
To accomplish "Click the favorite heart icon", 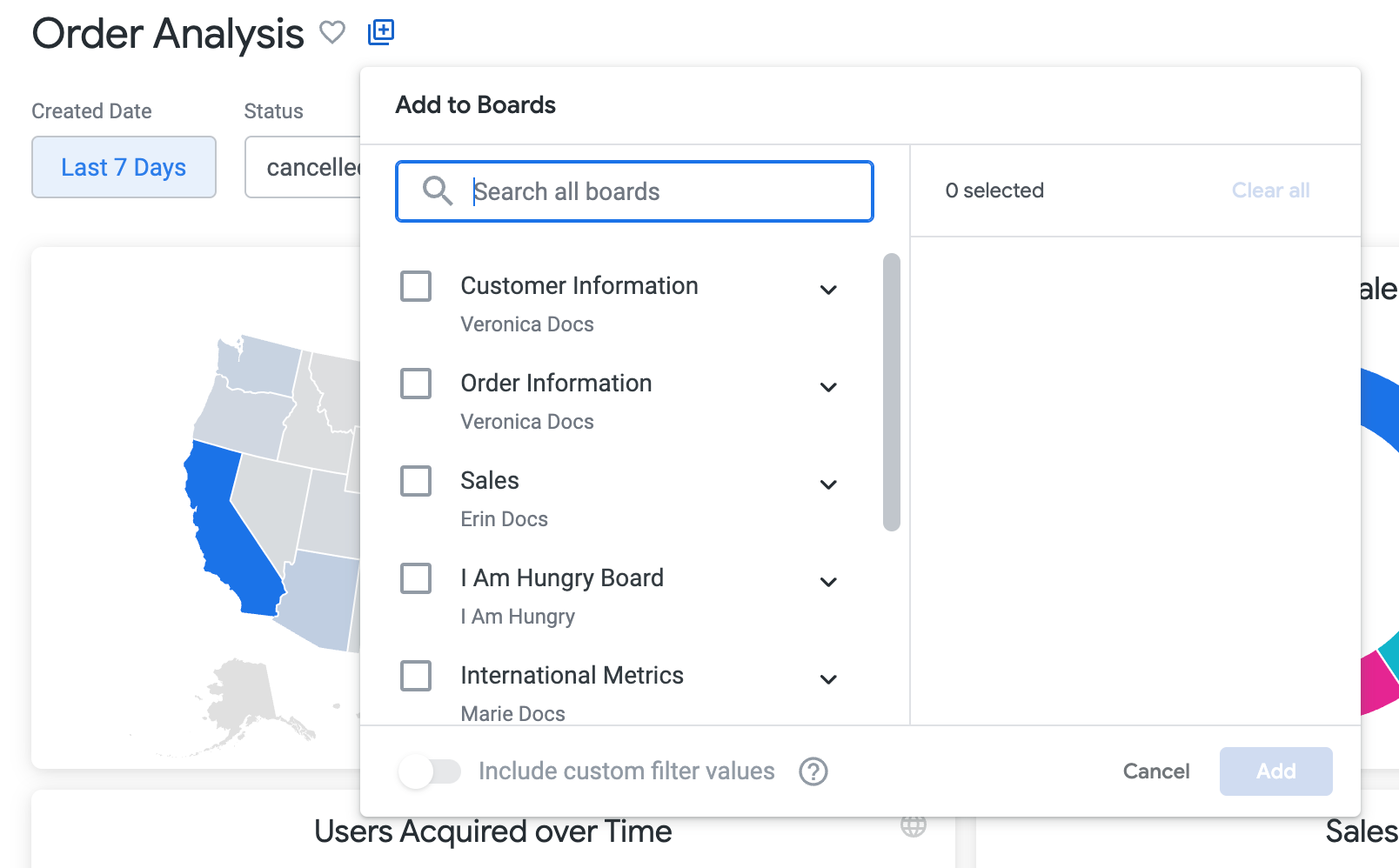I will [x=332, y=33].
